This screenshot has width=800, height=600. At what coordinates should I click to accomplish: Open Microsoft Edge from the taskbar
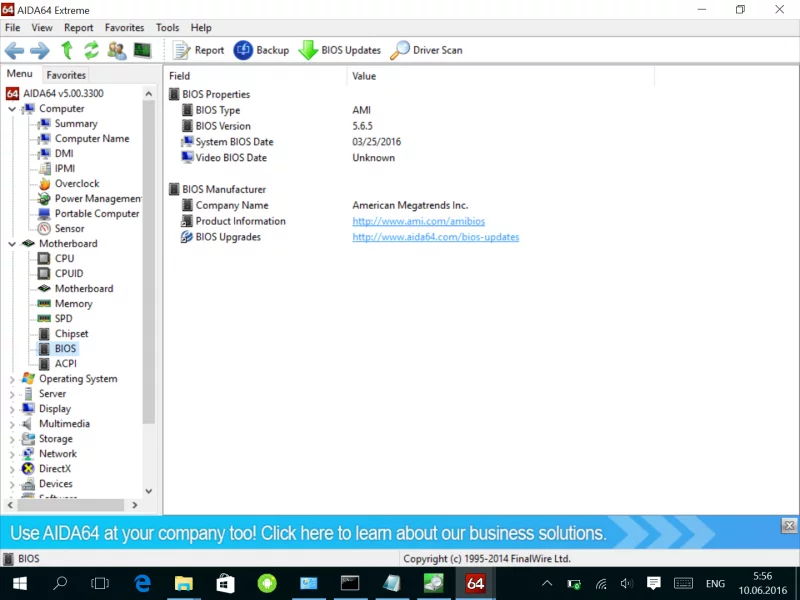point(142,583)
